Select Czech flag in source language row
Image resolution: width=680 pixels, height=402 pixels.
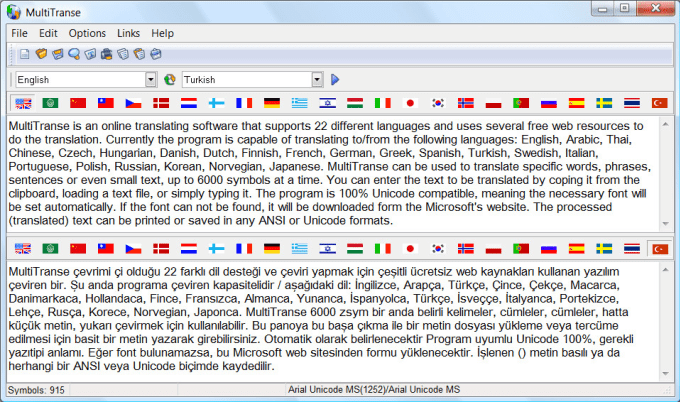[x=134, y=103]
